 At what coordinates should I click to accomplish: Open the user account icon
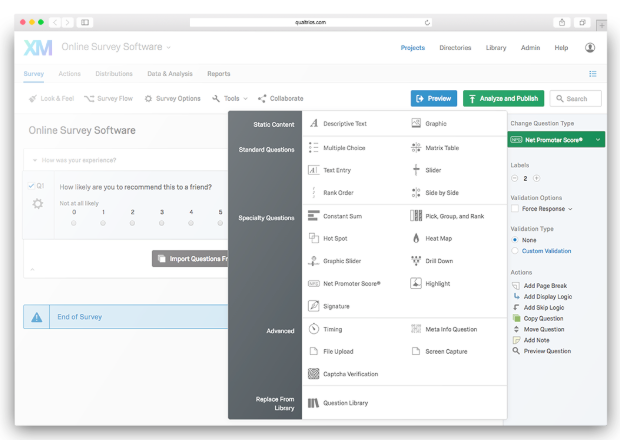590,47
